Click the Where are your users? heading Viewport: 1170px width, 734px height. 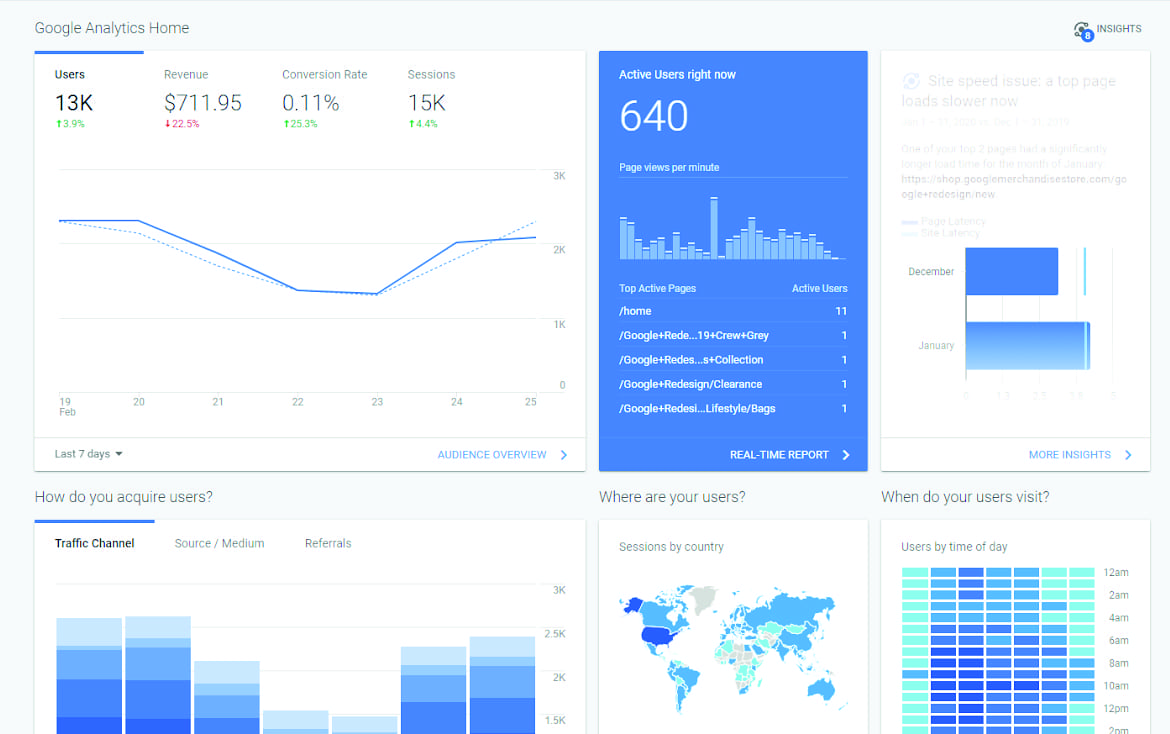point(672,497)
